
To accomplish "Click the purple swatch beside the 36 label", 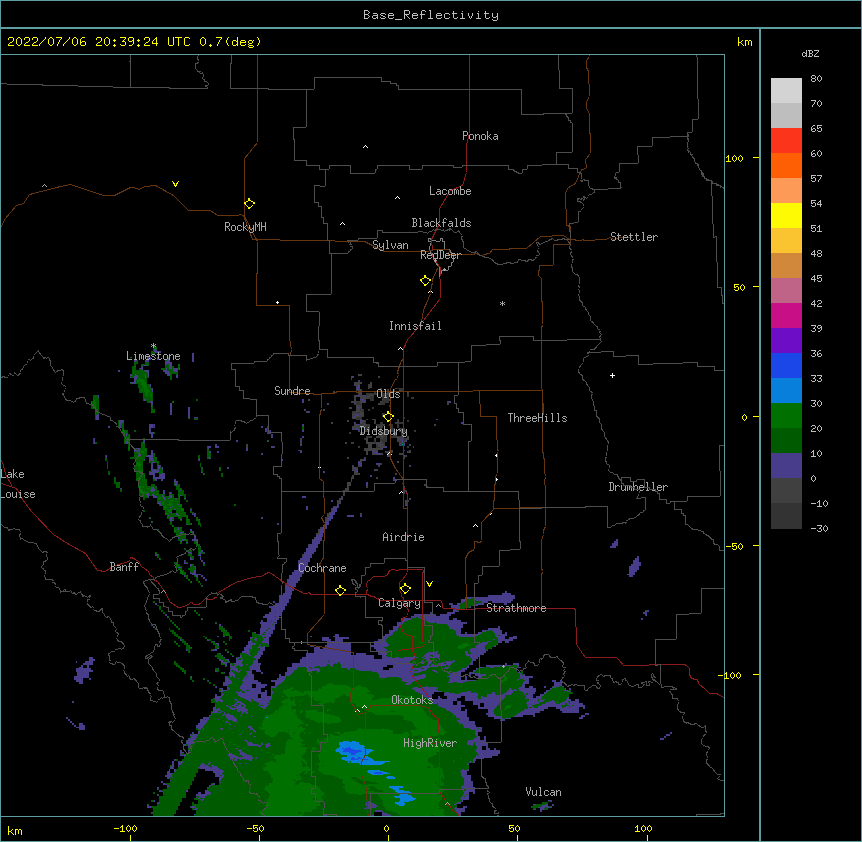I will 786,341.
